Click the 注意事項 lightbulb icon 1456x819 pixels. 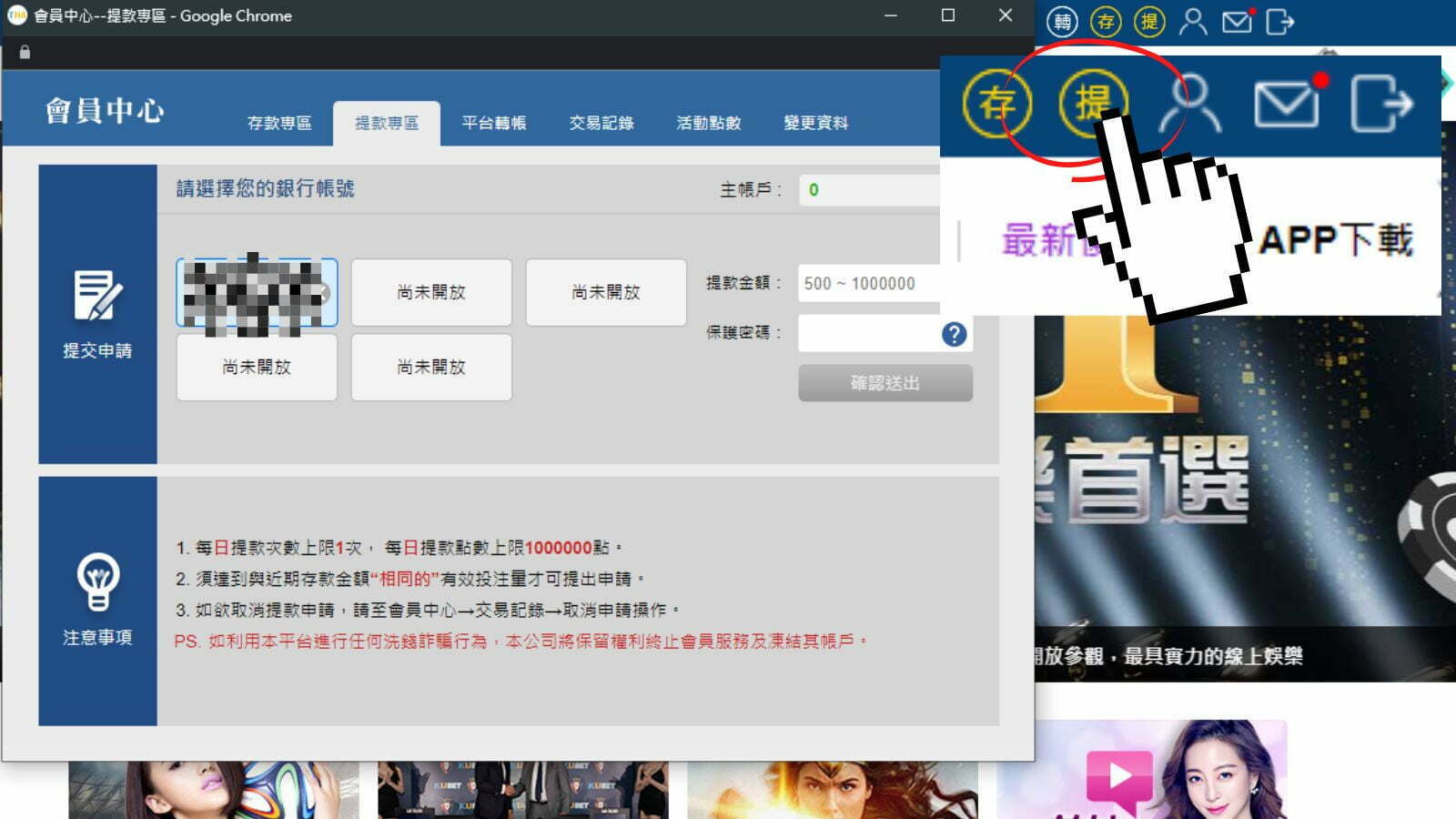(97, 582)
